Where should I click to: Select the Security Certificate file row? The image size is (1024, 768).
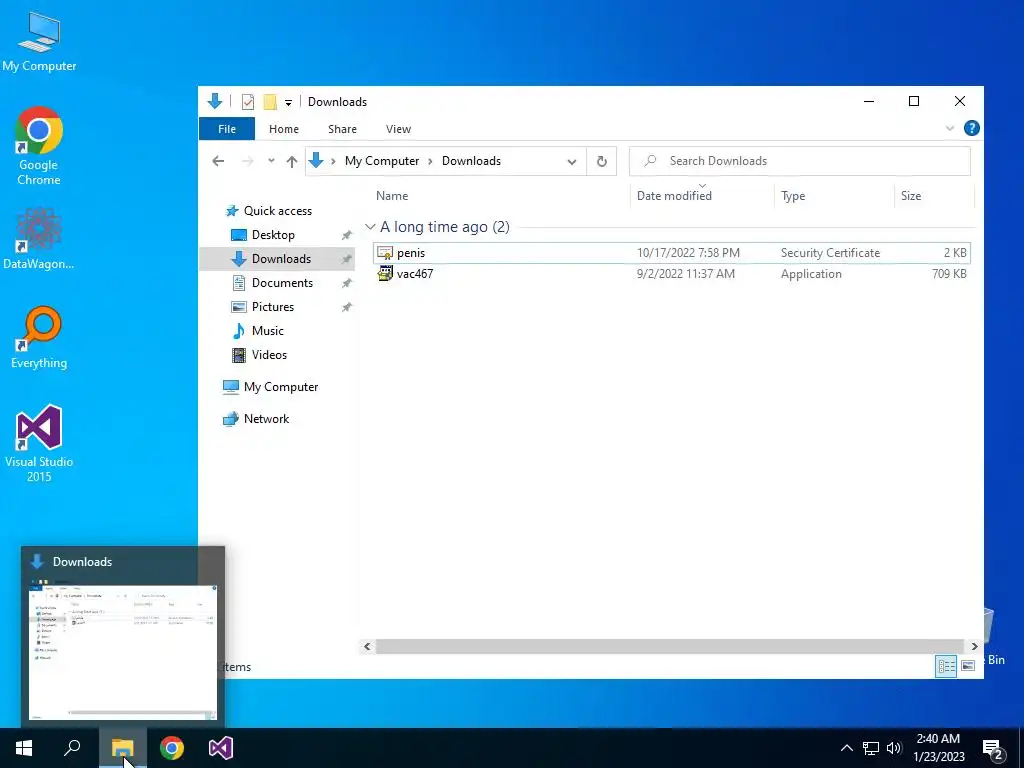click(672, 253)
